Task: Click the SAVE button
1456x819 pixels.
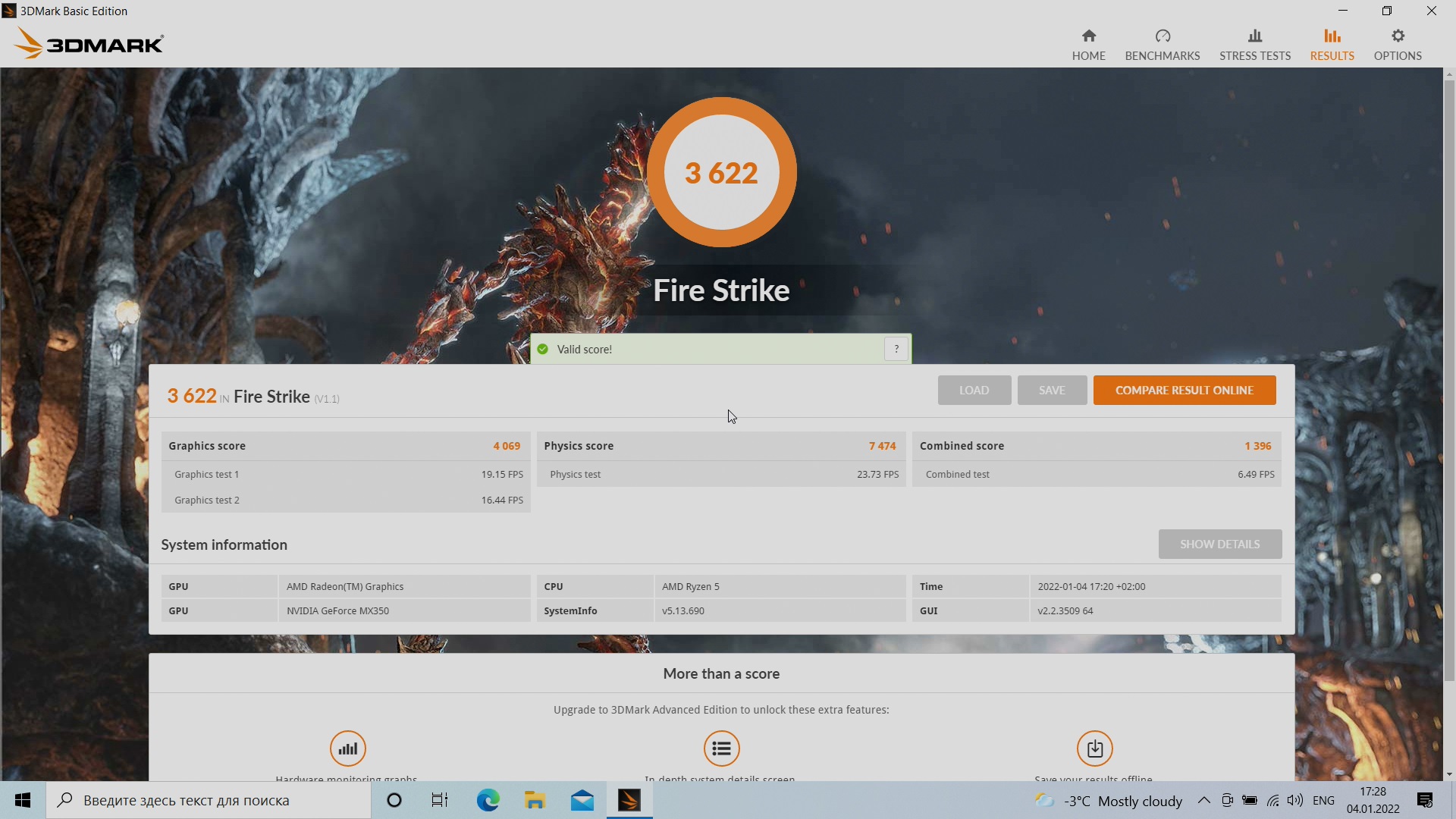Action: pos(1051,390)
